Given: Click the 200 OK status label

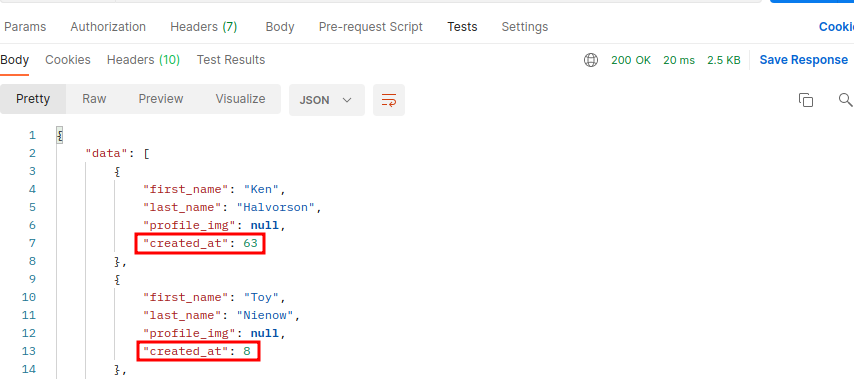Looking at the screenshot, I should coord(631,60).
